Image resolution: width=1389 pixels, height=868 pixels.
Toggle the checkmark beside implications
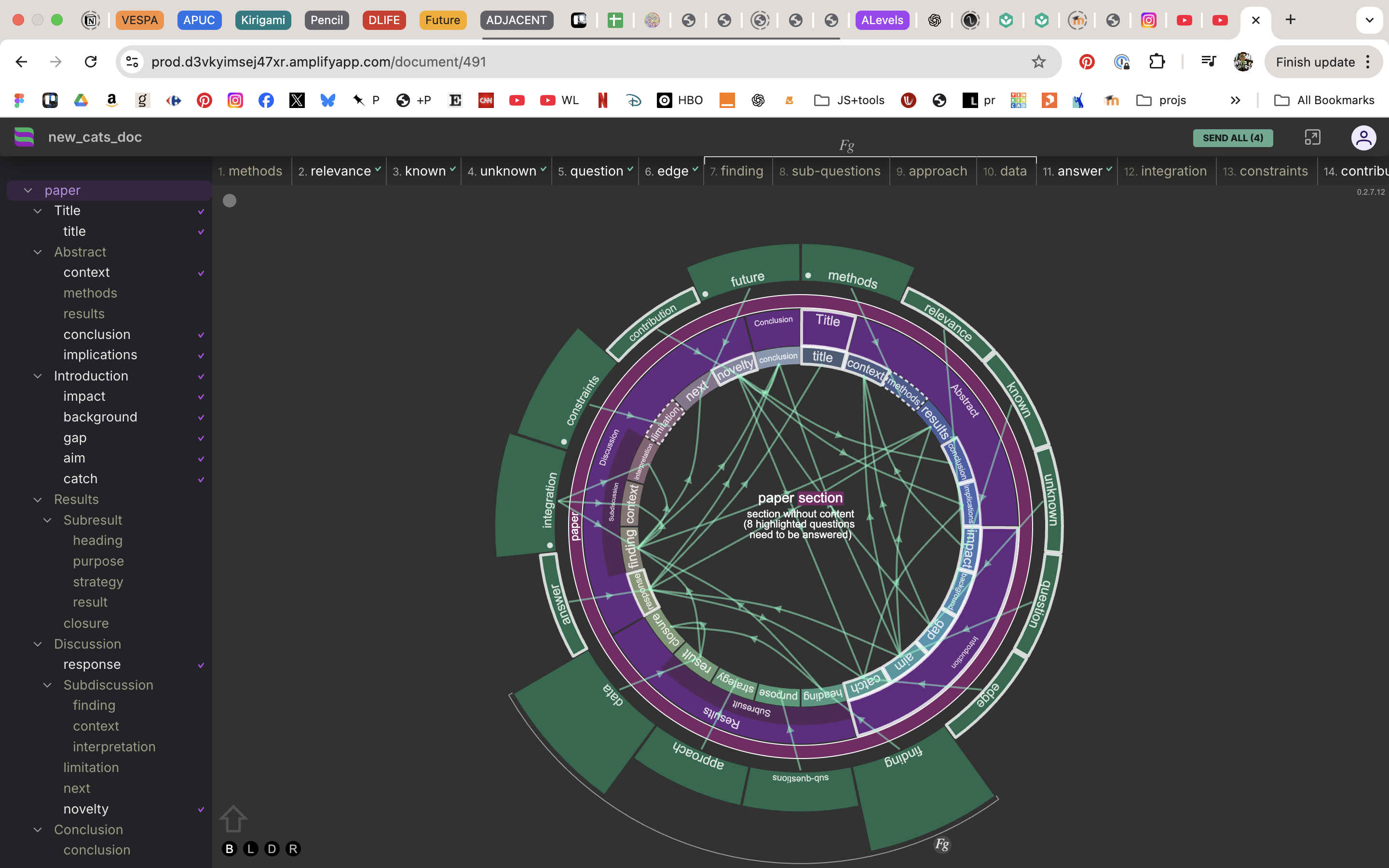[x=201, y=355]
